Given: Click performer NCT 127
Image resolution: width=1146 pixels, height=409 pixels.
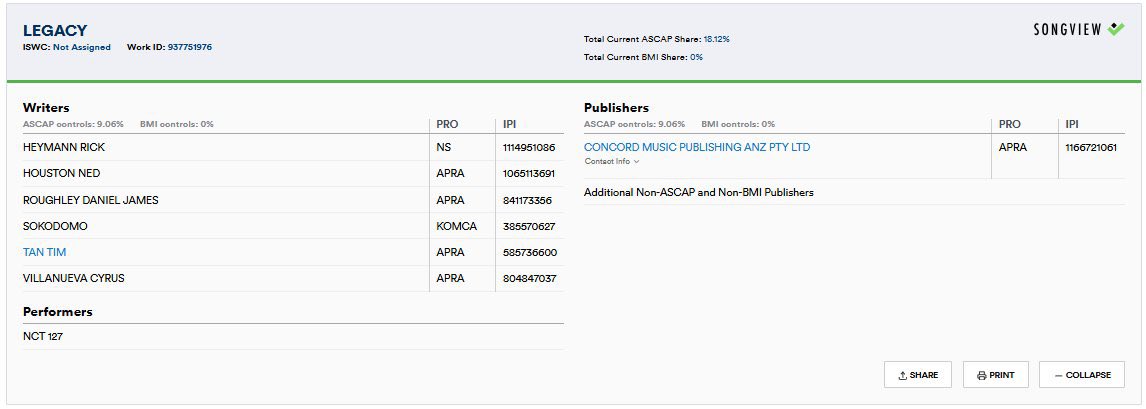Looking at the screenshot, I should tap(42, 337).
